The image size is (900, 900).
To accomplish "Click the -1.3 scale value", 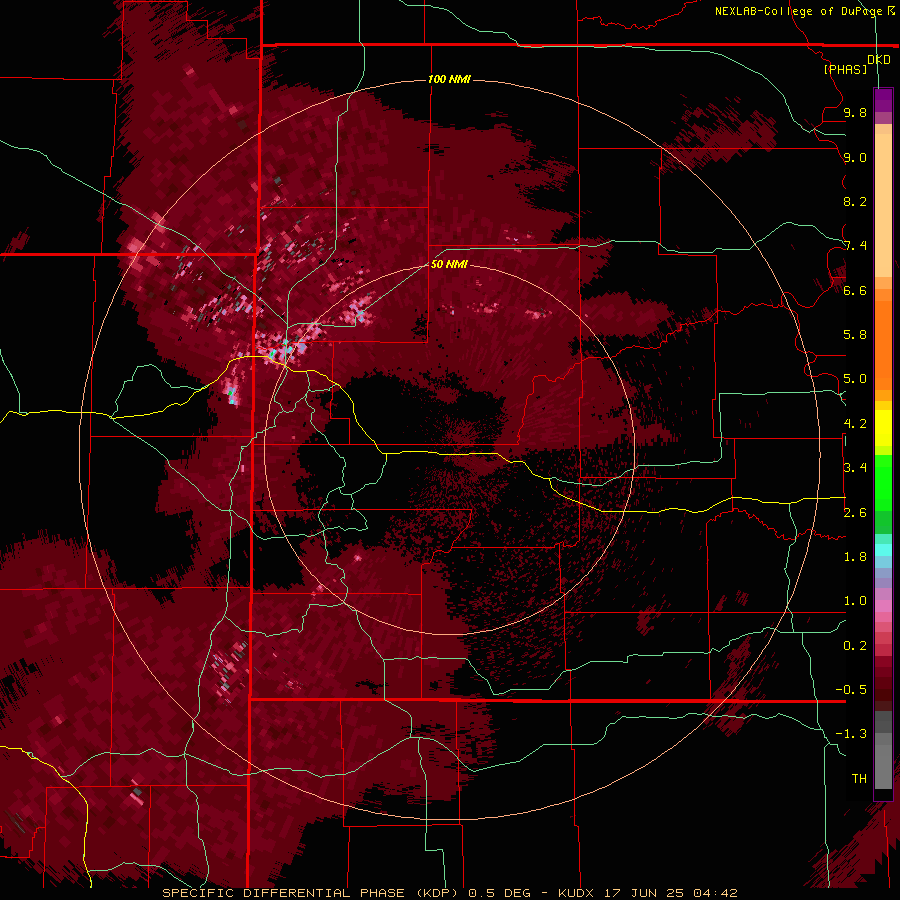I will click(851, 734).
